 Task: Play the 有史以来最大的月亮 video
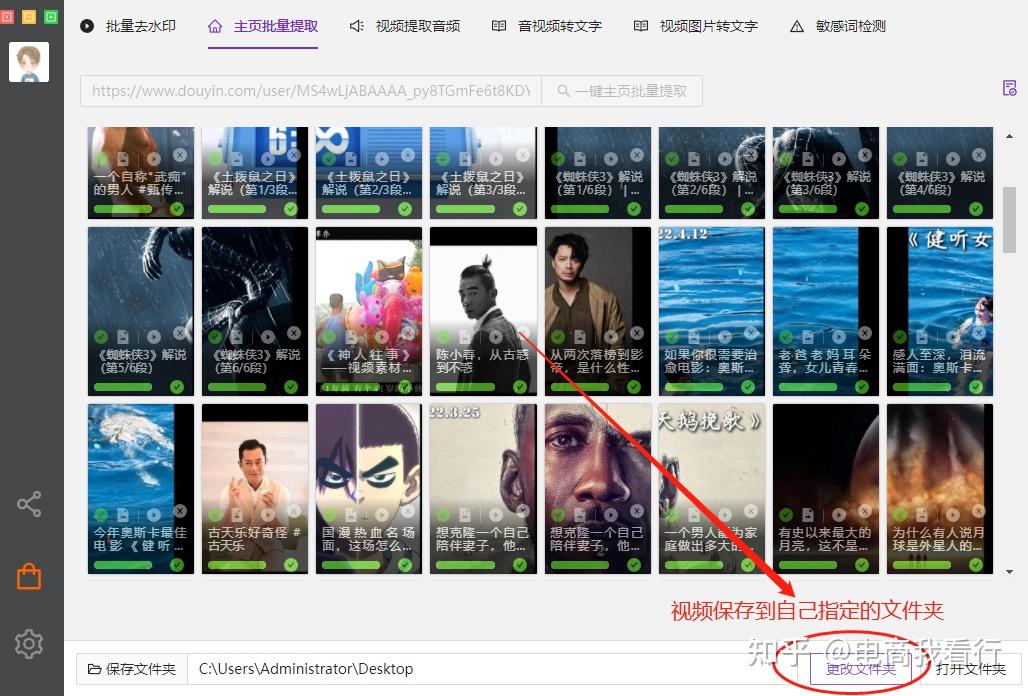tap(839, 515)
